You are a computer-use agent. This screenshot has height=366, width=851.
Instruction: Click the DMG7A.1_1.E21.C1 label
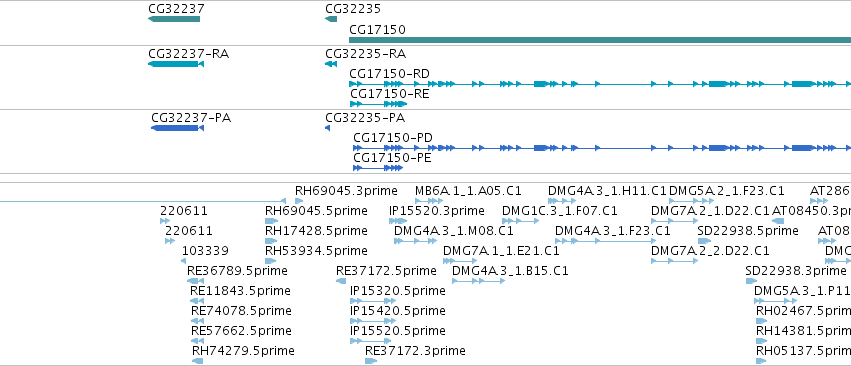pos(501,251)
